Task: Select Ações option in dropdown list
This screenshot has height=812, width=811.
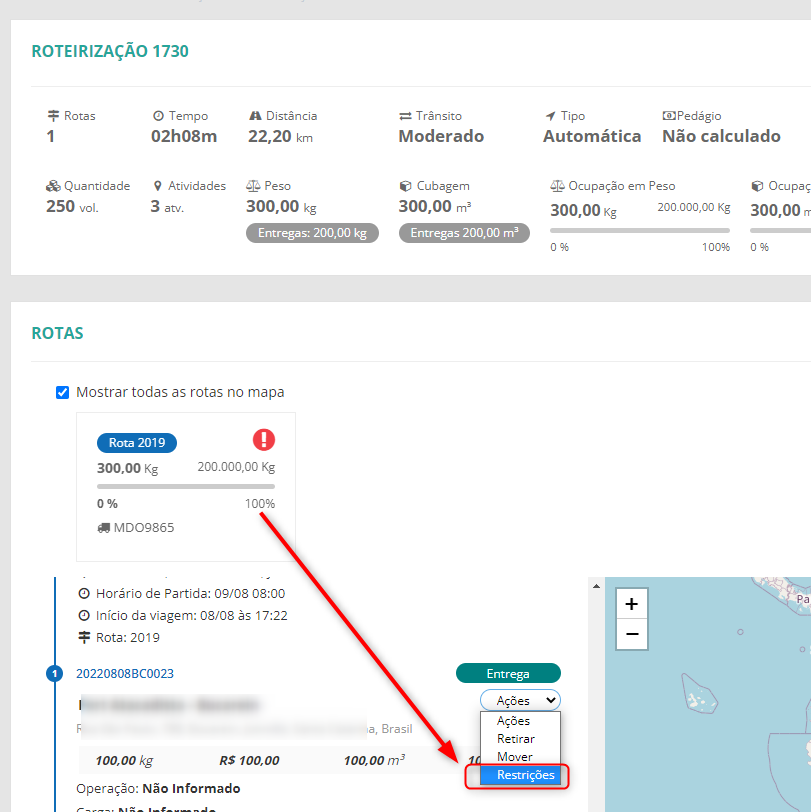Action: (520, 721)
